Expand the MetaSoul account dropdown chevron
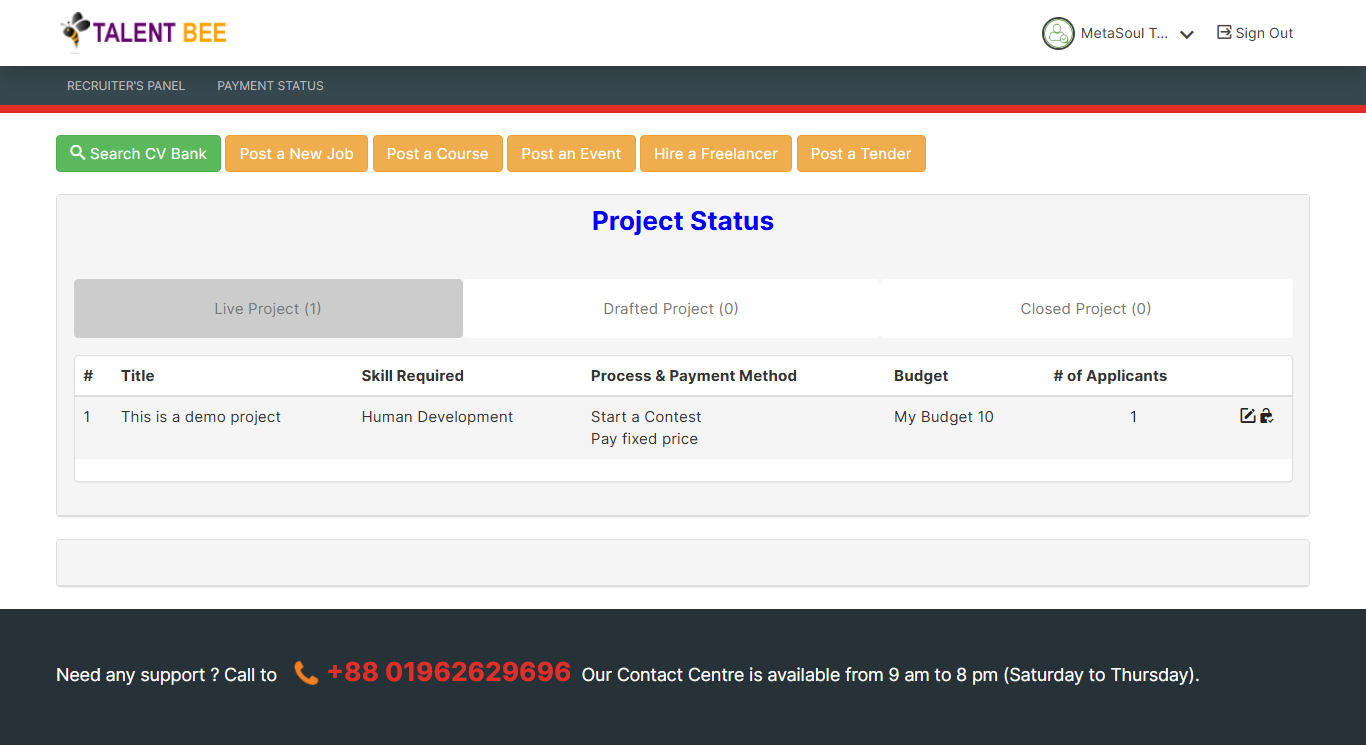This screenshot has height=745, width=1366. (1187, 34)
